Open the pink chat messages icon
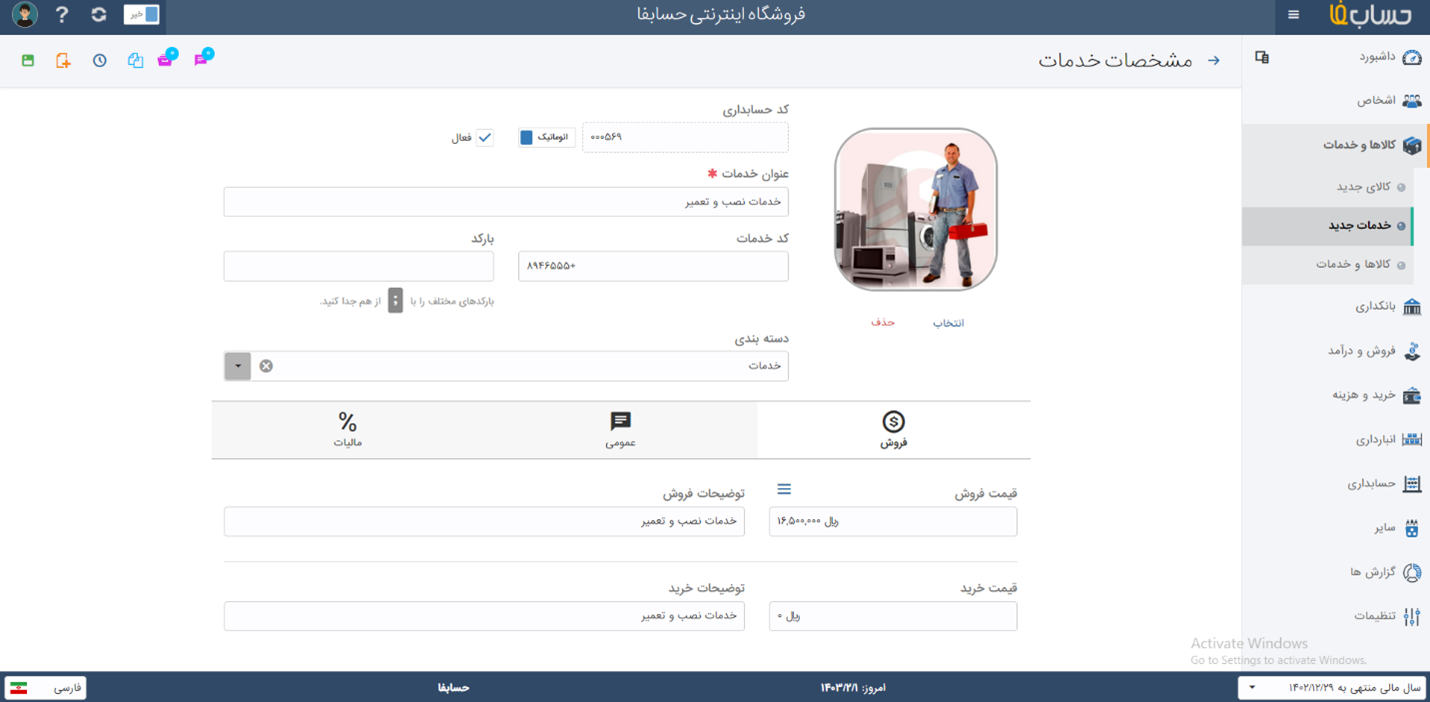 (x=201, y=59)
